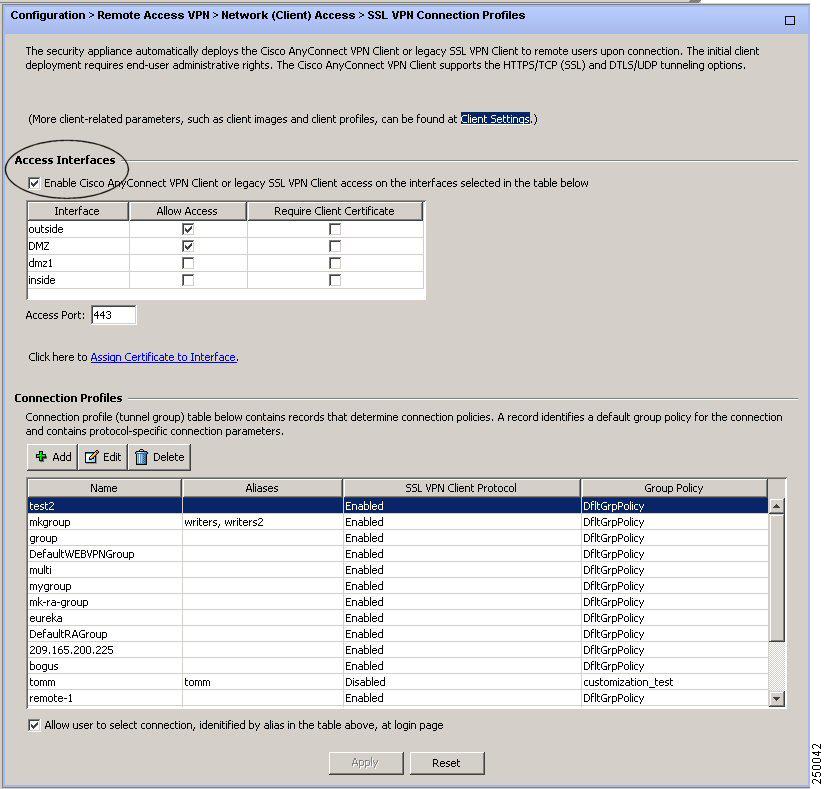The image size is (824, 789).
Task: Check Require Client Certificate for DMZ
Action: coord(335,246)
